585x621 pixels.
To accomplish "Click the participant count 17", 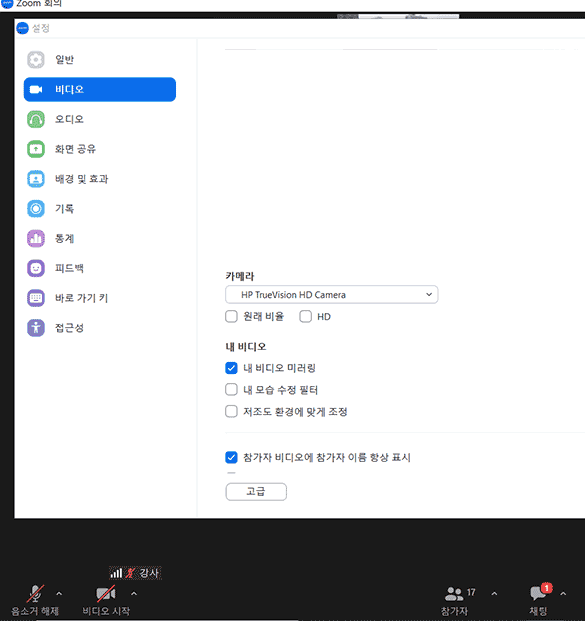I will 471,592.
